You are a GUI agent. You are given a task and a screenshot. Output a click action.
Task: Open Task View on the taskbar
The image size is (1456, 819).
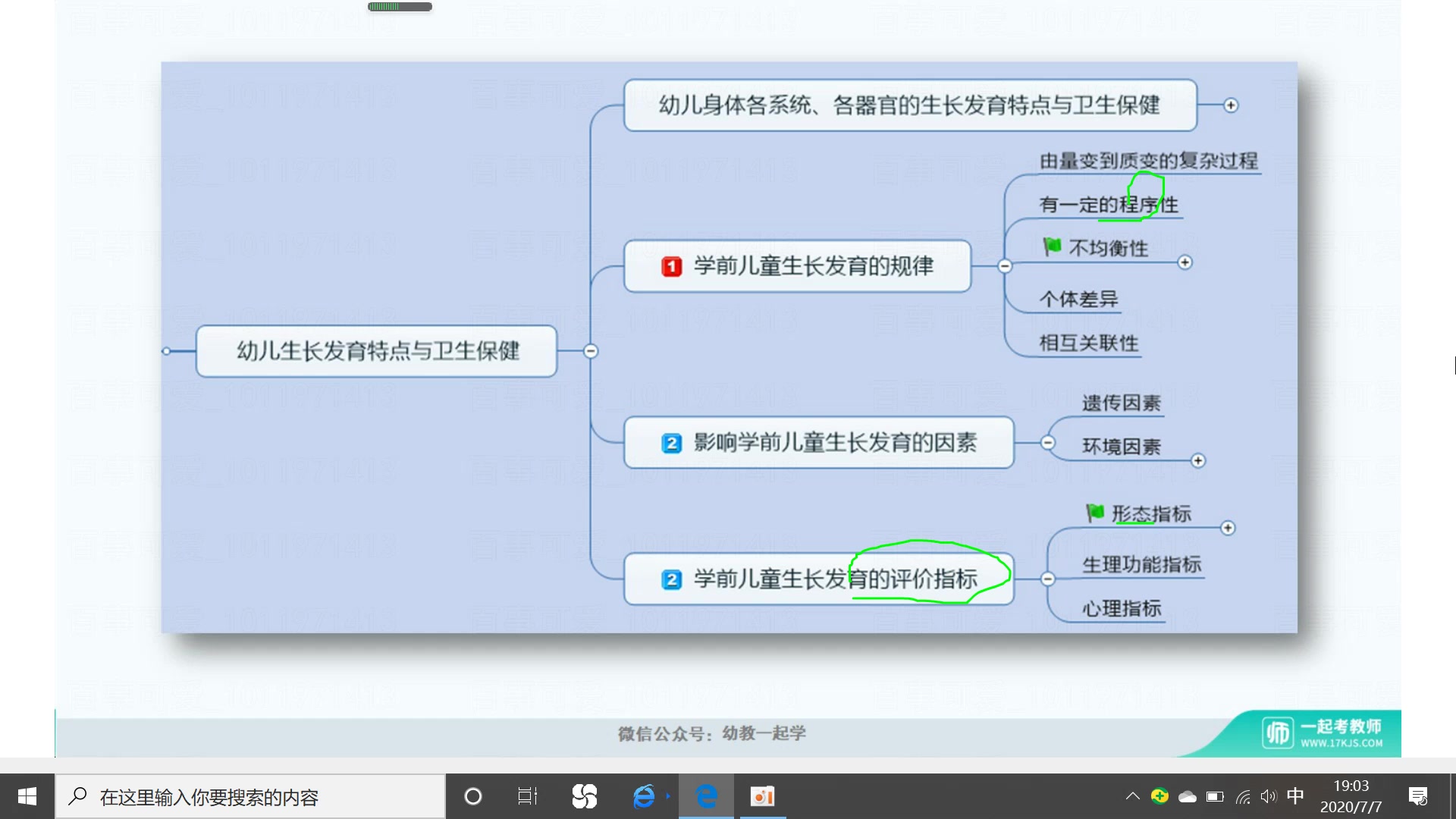tap(527, 796)
